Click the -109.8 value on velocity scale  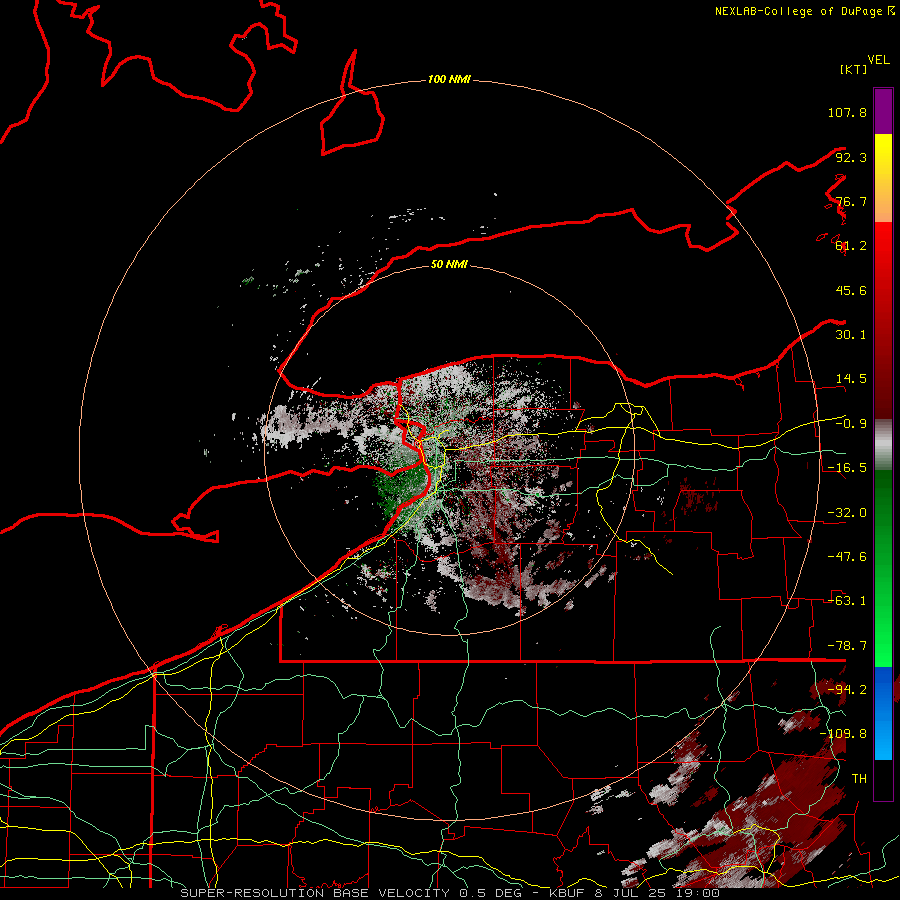tap(843, 734)
